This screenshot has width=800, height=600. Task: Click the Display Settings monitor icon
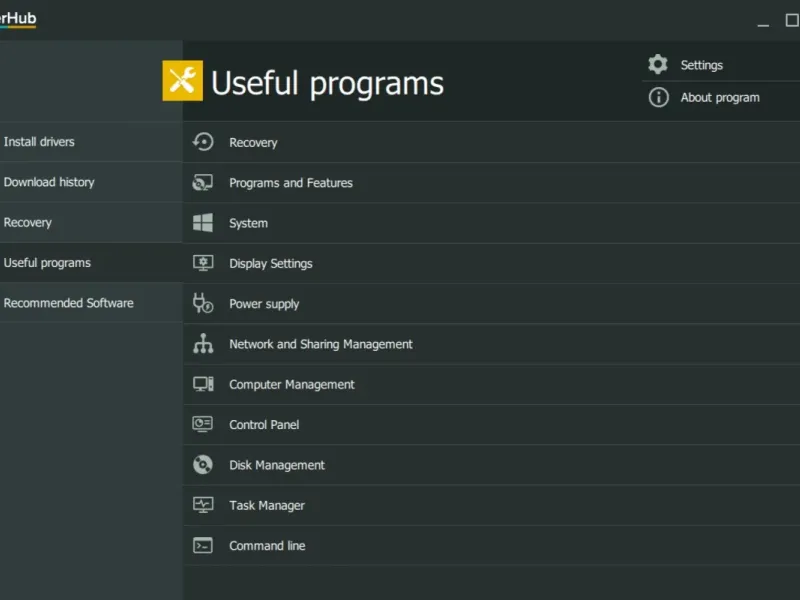tap(203, 263)
